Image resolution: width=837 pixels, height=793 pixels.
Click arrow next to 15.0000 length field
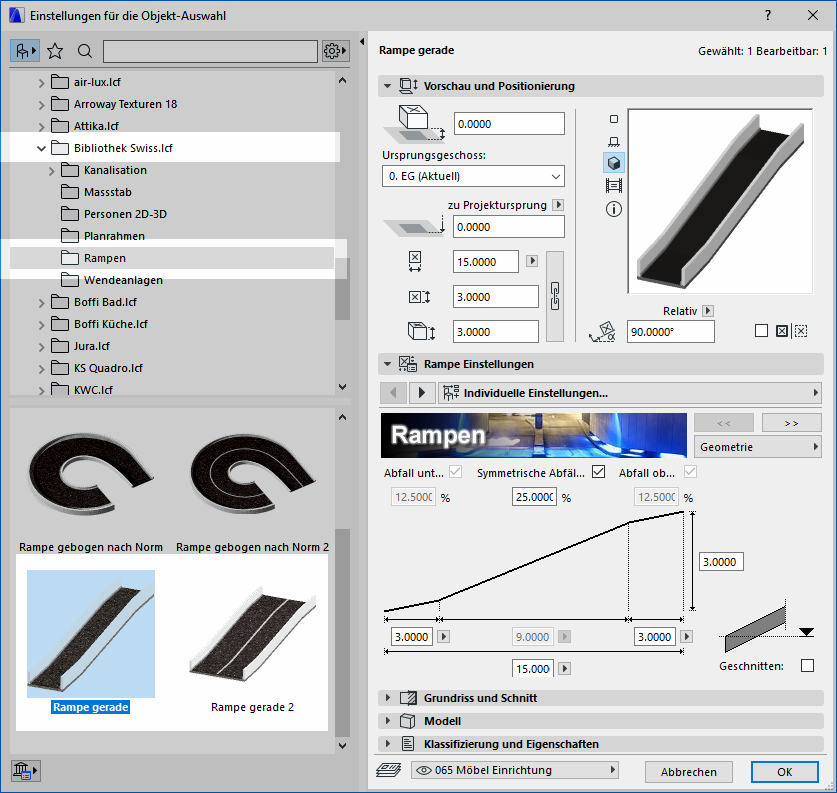click(x=532, y=261)
